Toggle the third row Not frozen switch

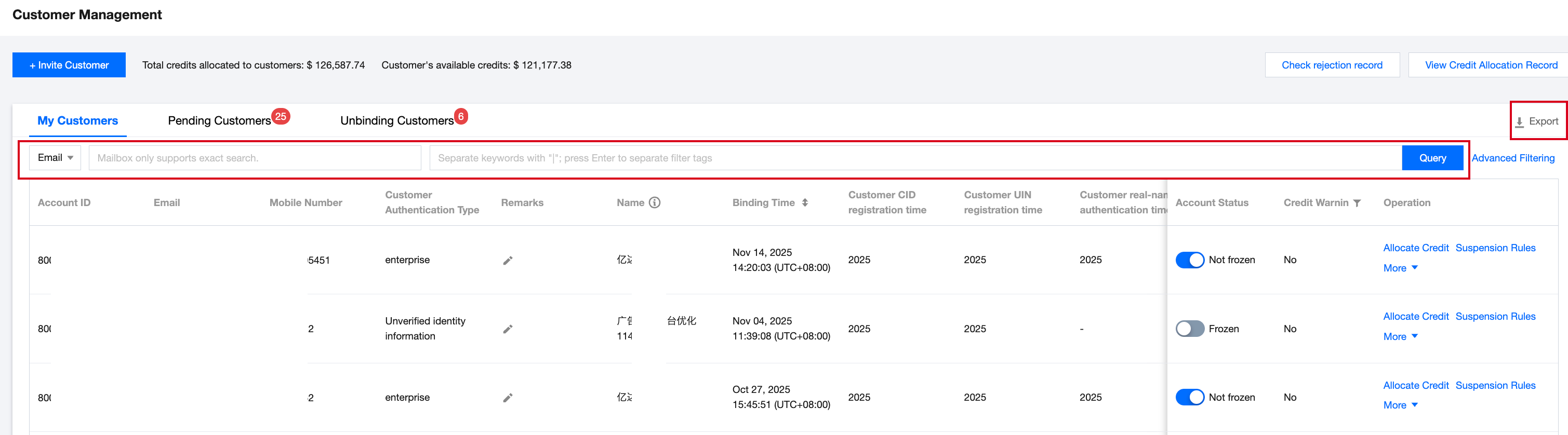click(1189, 397)
